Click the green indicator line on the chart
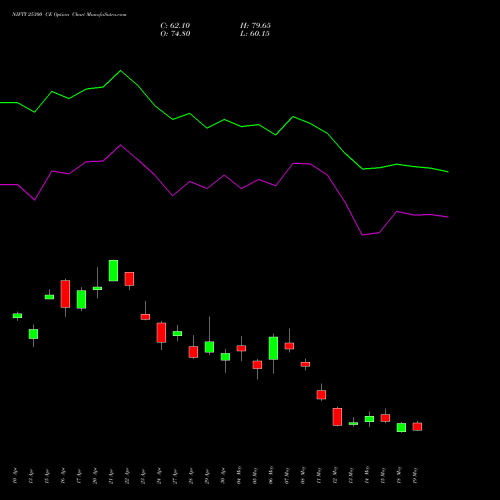The width and height of the screenshot is (500, 500). (x=224, y=120)
